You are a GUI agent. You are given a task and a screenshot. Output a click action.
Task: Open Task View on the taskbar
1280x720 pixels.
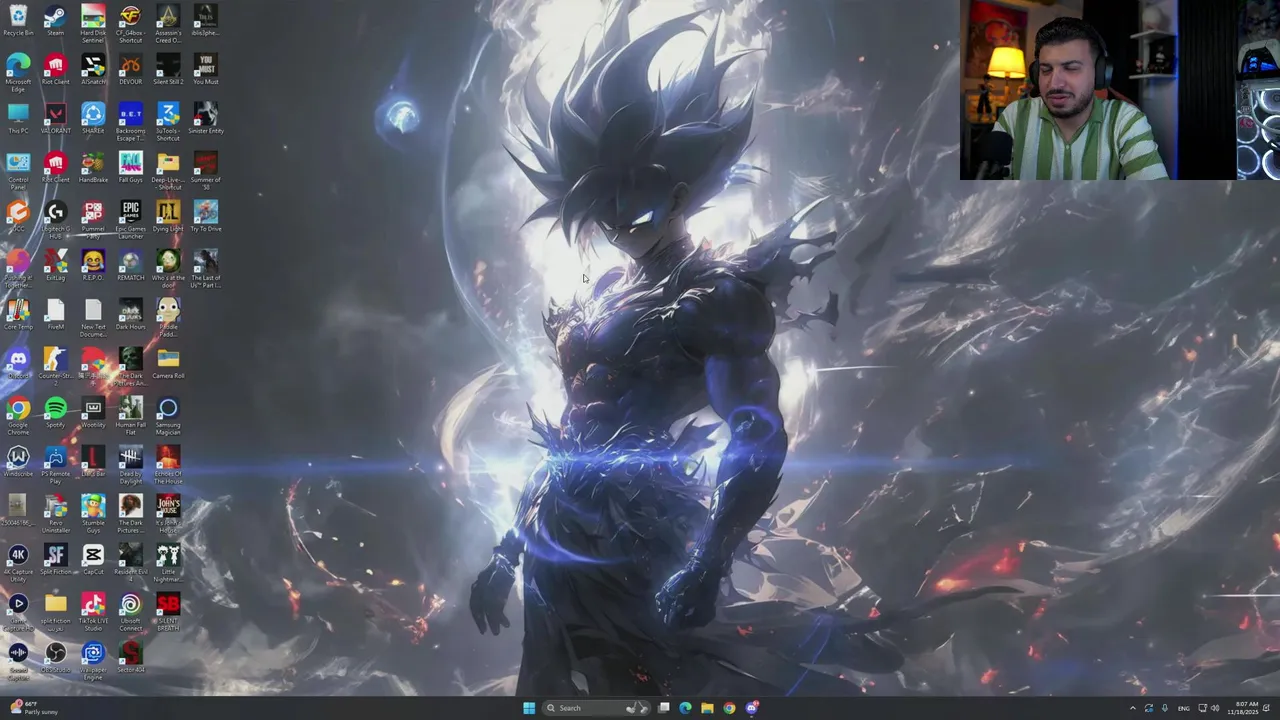663,708
